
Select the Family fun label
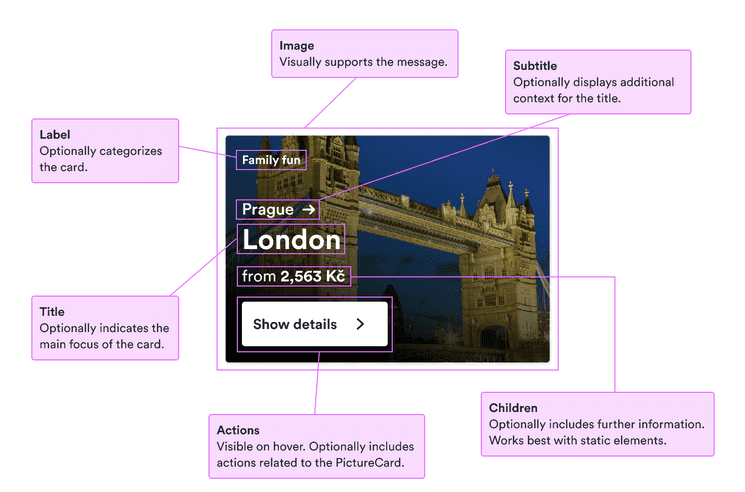[271, 160]
